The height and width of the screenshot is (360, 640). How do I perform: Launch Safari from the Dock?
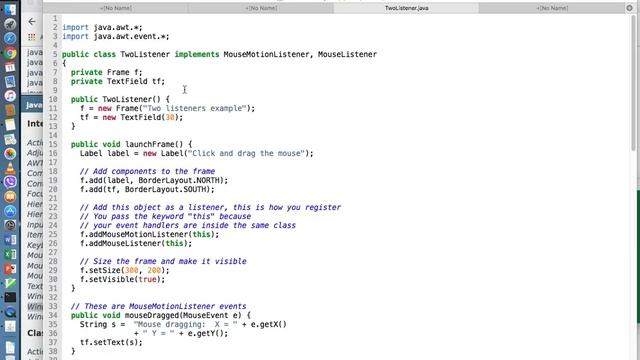(10, 38)
